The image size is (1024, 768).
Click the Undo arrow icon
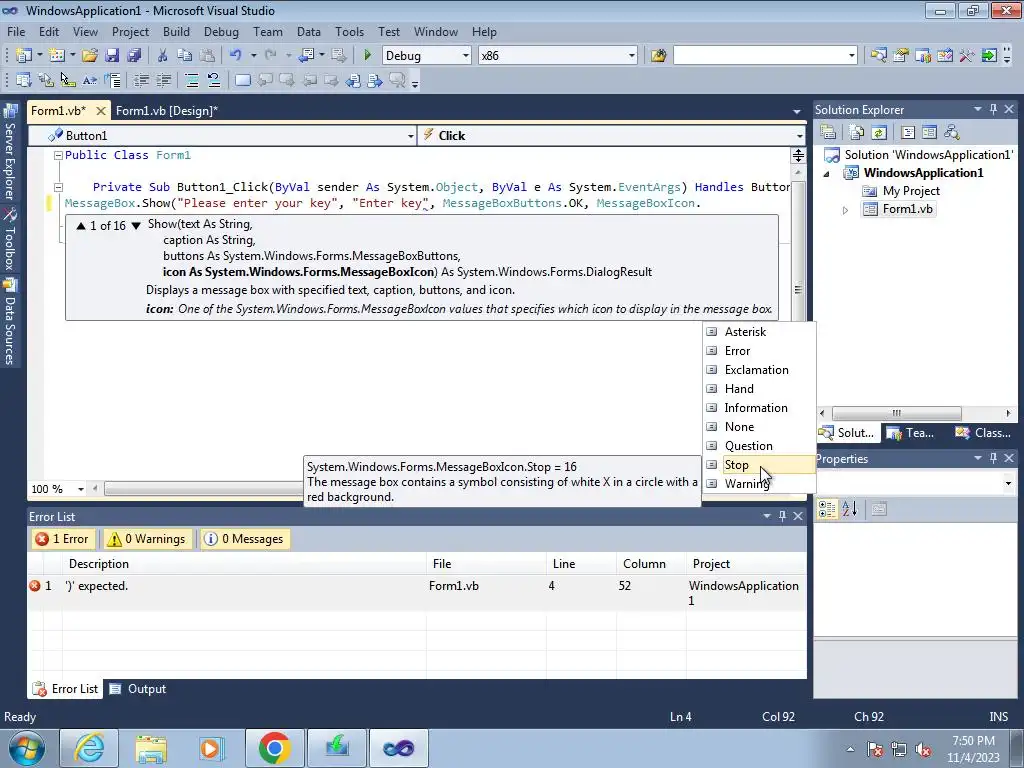pyautogui.click(x=236, y=56)
